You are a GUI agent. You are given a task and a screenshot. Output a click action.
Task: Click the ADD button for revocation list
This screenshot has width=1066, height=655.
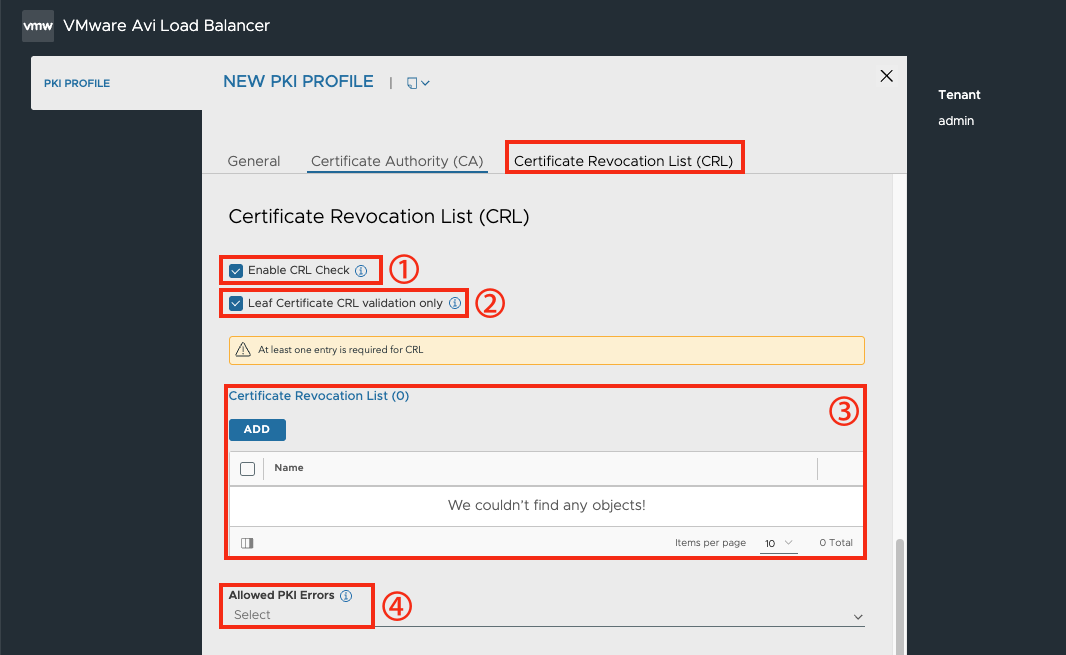pyautogui.click(x=257, y=429)
